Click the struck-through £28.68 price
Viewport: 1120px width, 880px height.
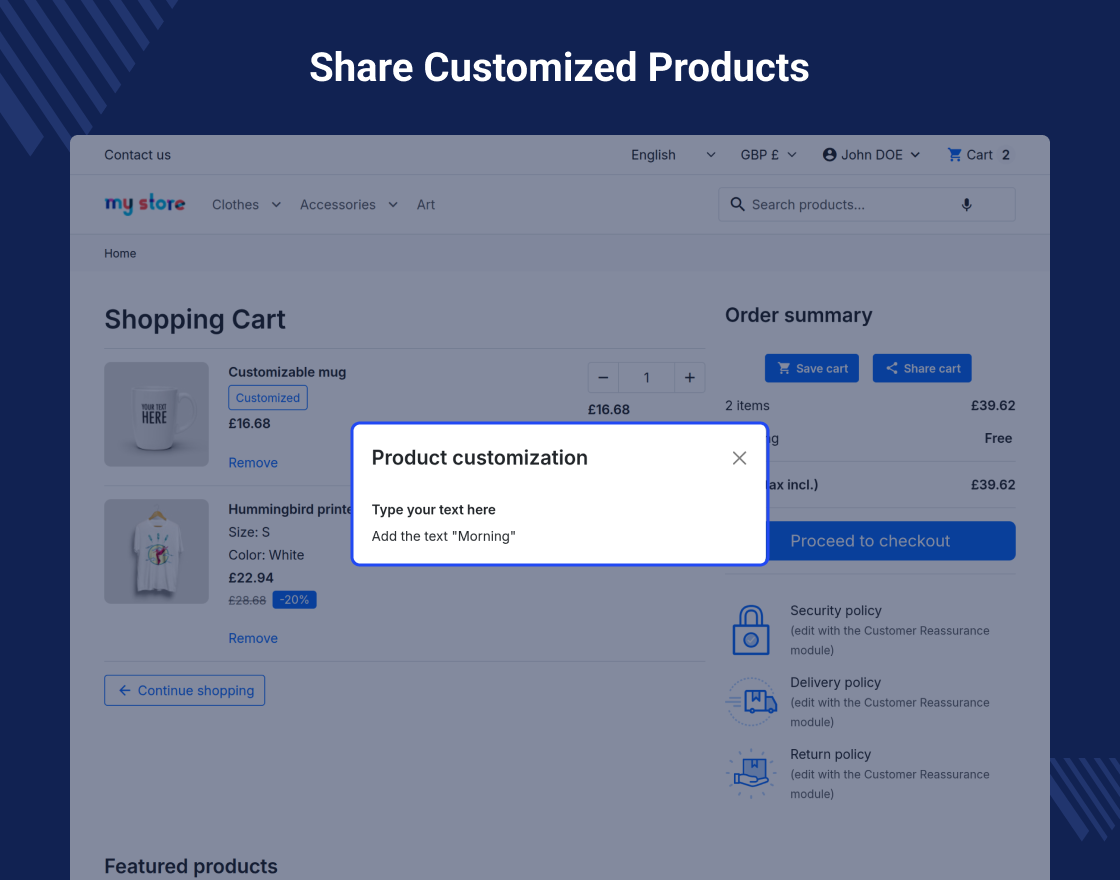(x=247, y=601)
